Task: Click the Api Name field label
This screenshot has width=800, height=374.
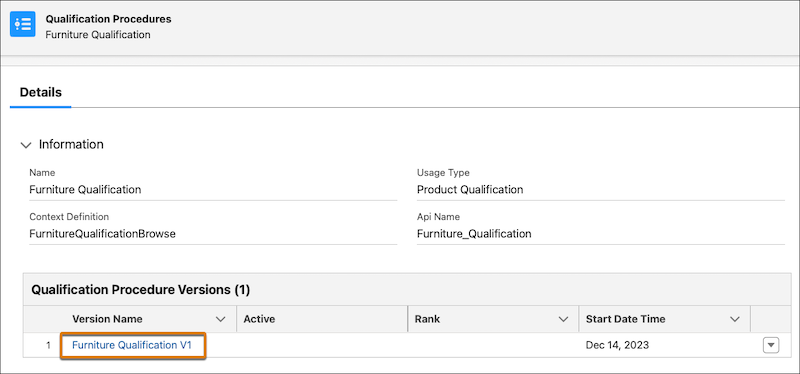Action: point(438,217)
